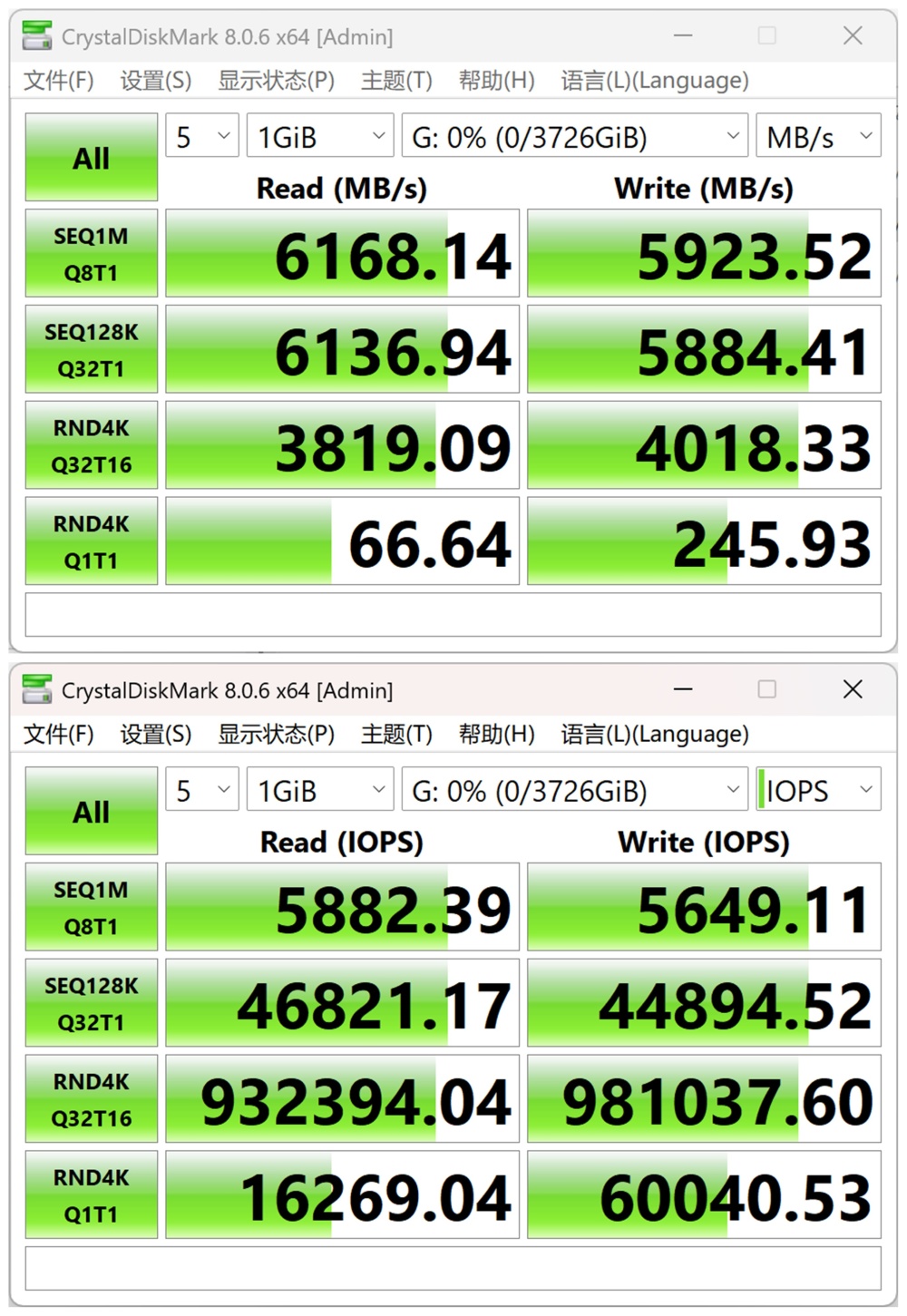Image resolution: width=907 pixels, height=1316 pixels.
Task: Open 设置(S) menu in bottom window
Action: tap(156, 734)
